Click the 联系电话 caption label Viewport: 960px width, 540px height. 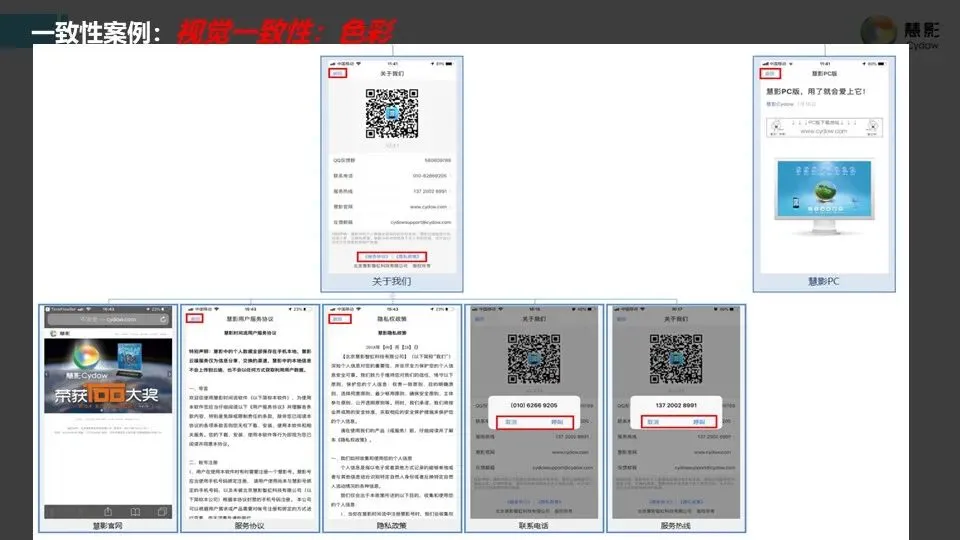pyautogui.click(x=534, y=526)
